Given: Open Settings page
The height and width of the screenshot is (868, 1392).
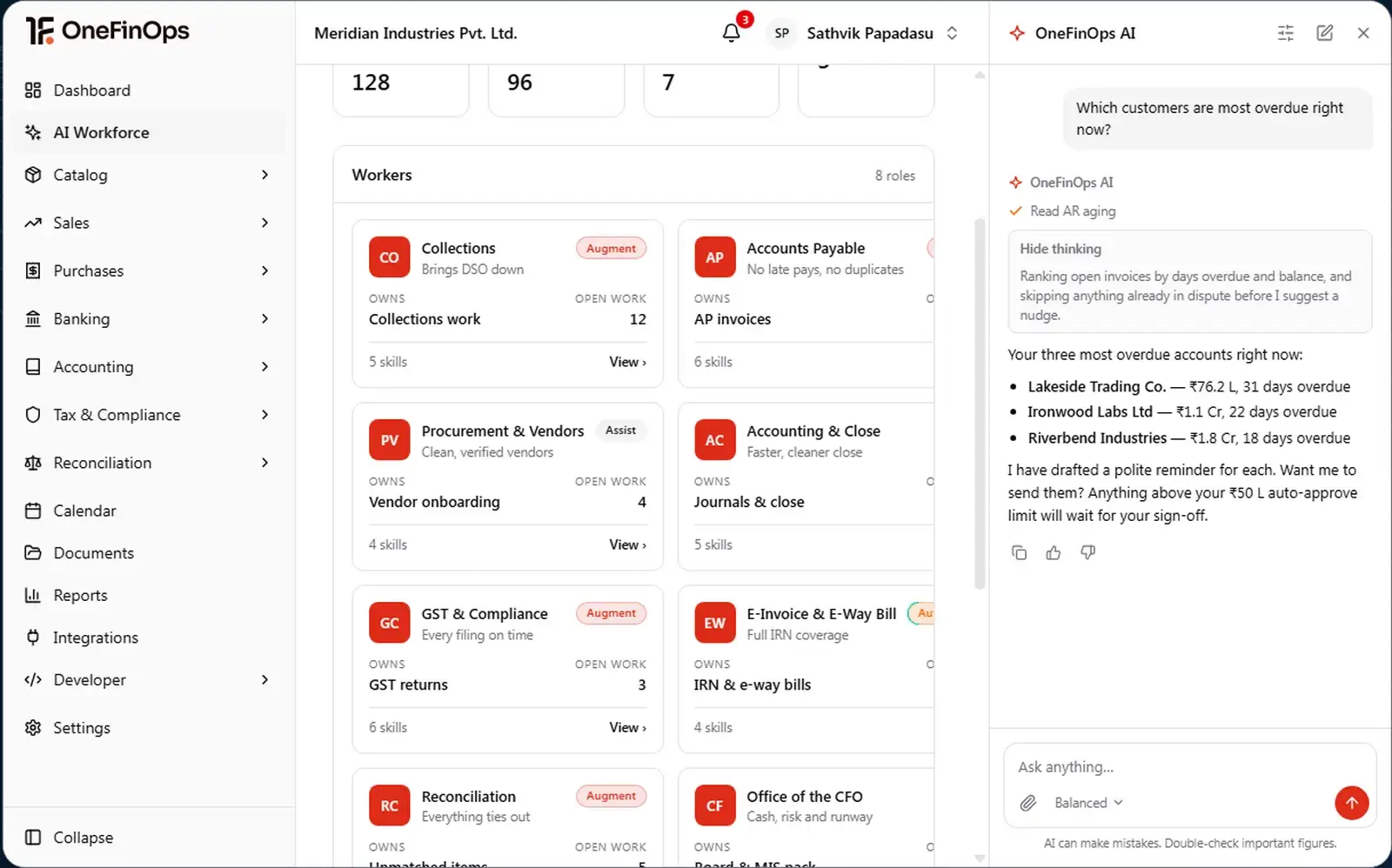Looking at the screenshot, I should click(x=150, y=727).
